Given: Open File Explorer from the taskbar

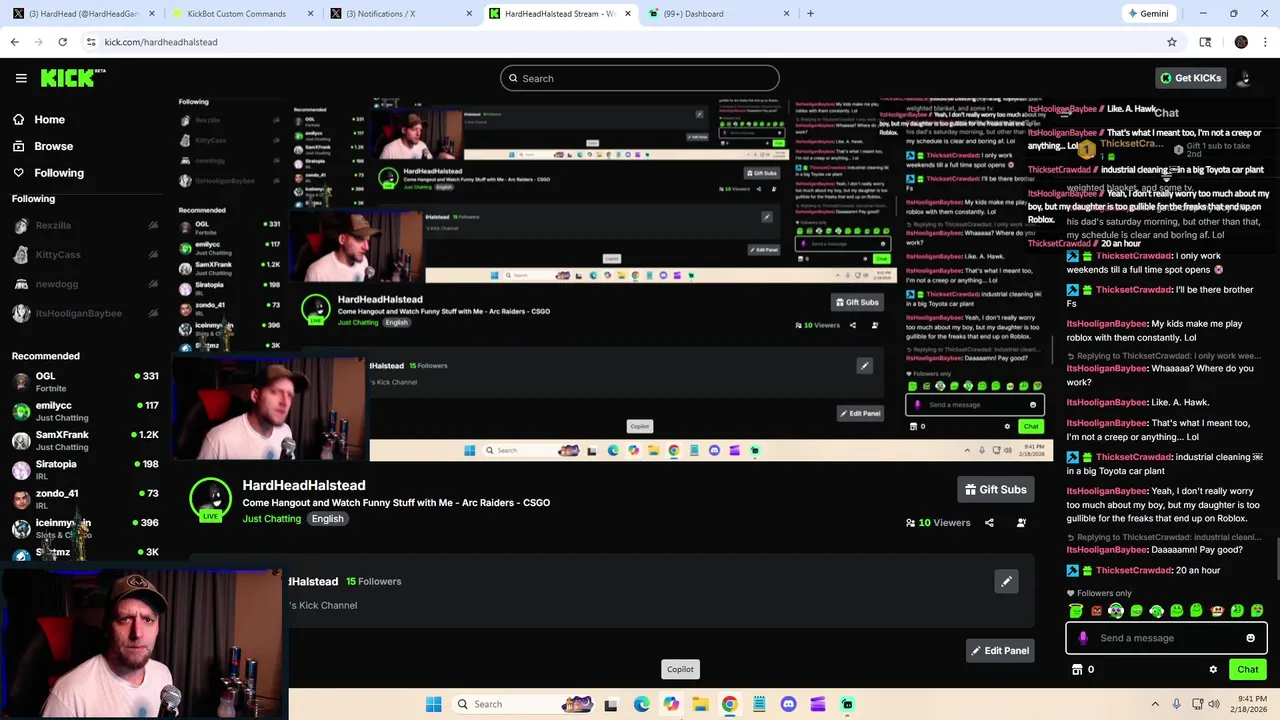Looking at the screenshot, I should pyautogui.click(x=700, y=704).
